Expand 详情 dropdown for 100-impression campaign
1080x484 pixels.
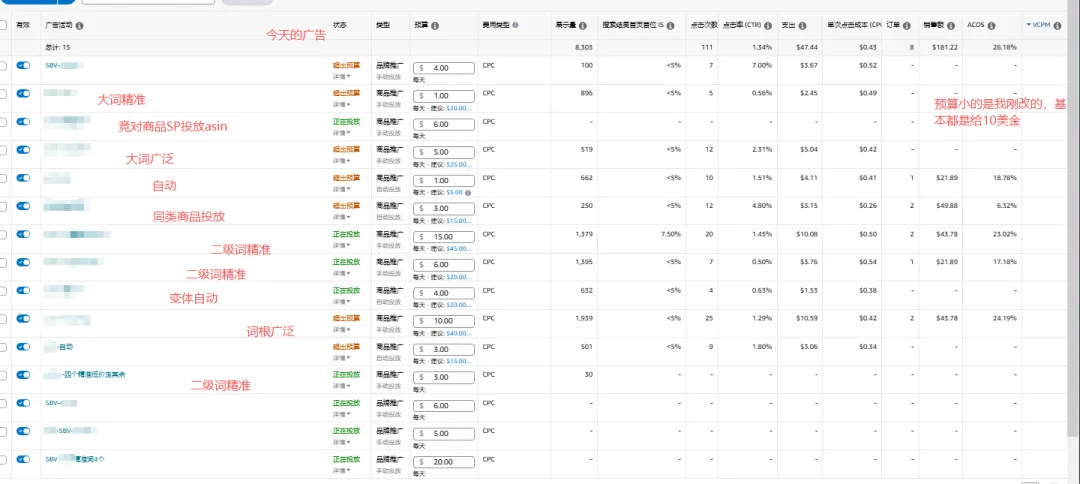tap(342, 76)
